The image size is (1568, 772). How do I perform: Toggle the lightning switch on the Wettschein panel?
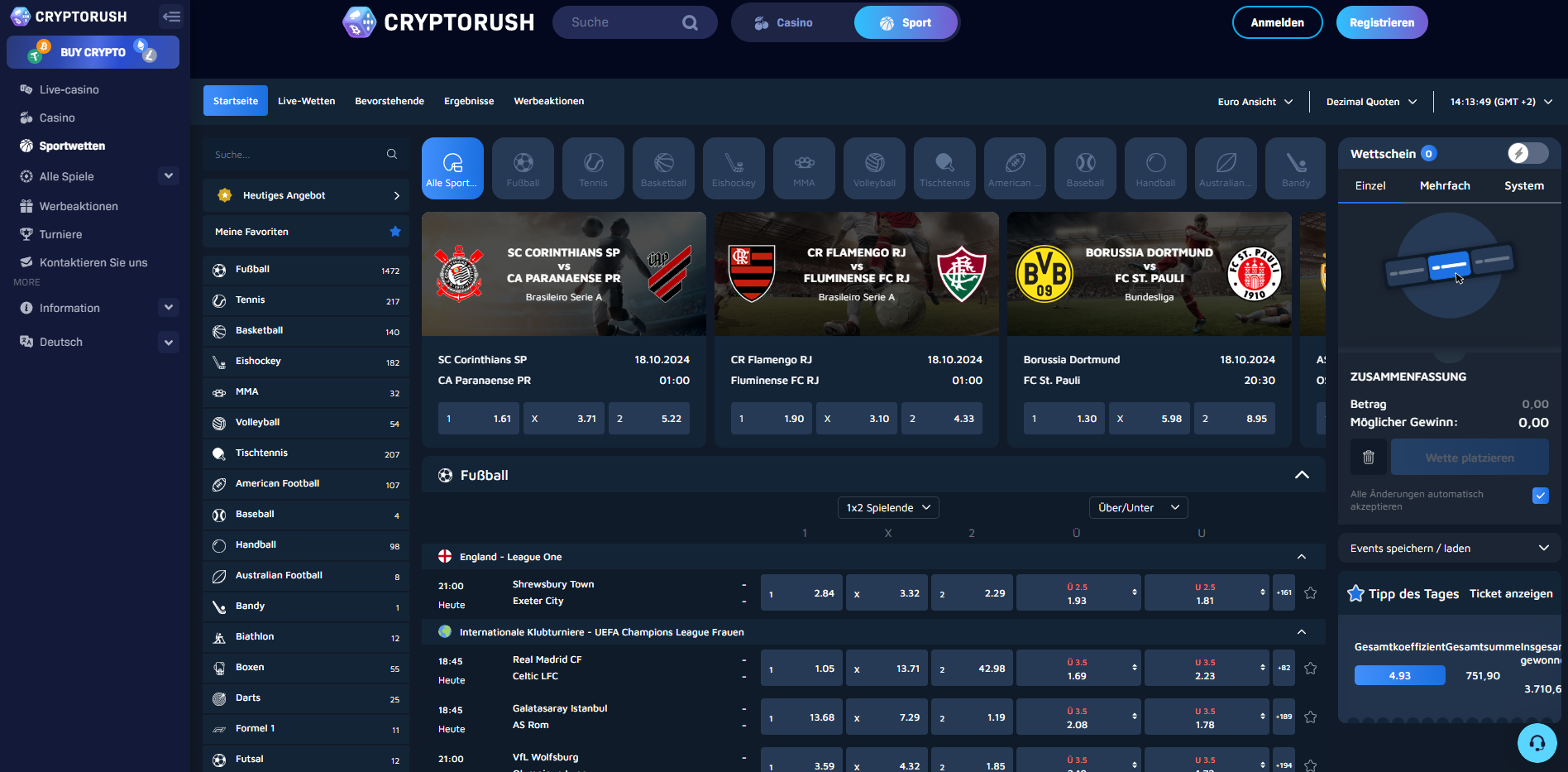1527,153
